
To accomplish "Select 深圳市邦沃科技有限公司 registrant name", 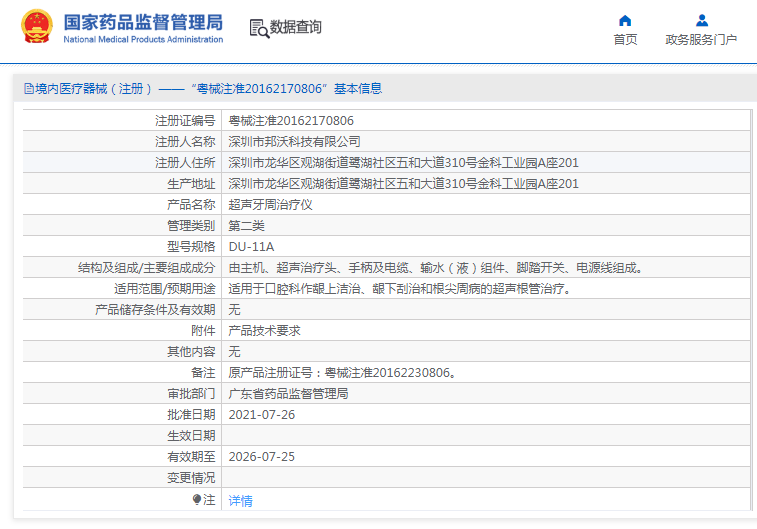I will pos(294,142).
